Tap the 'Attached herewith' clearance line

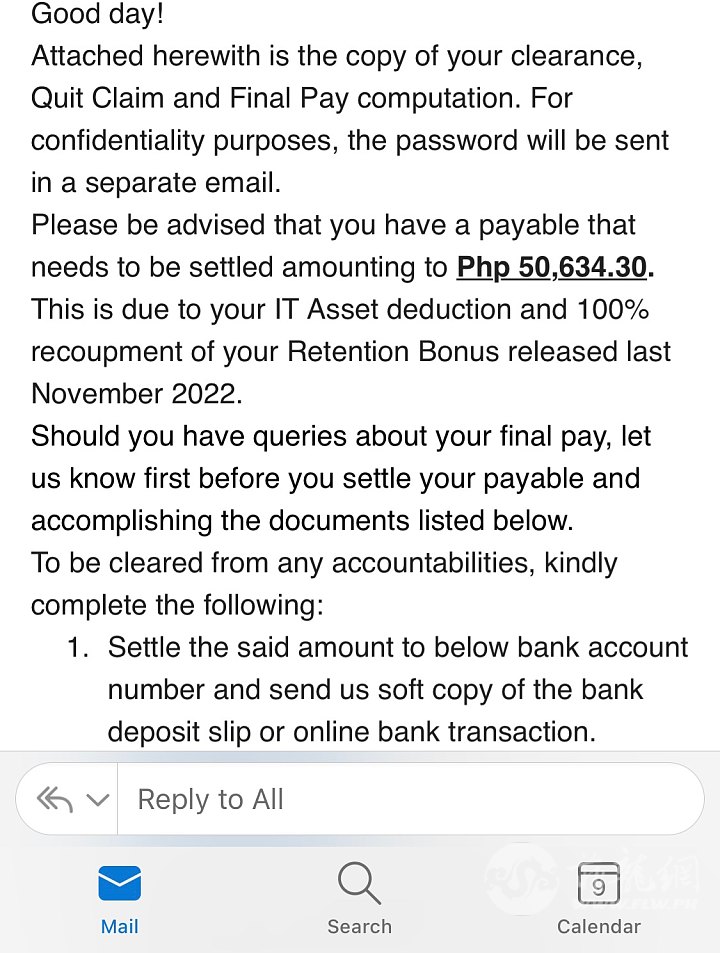click(x=337, y=56)
